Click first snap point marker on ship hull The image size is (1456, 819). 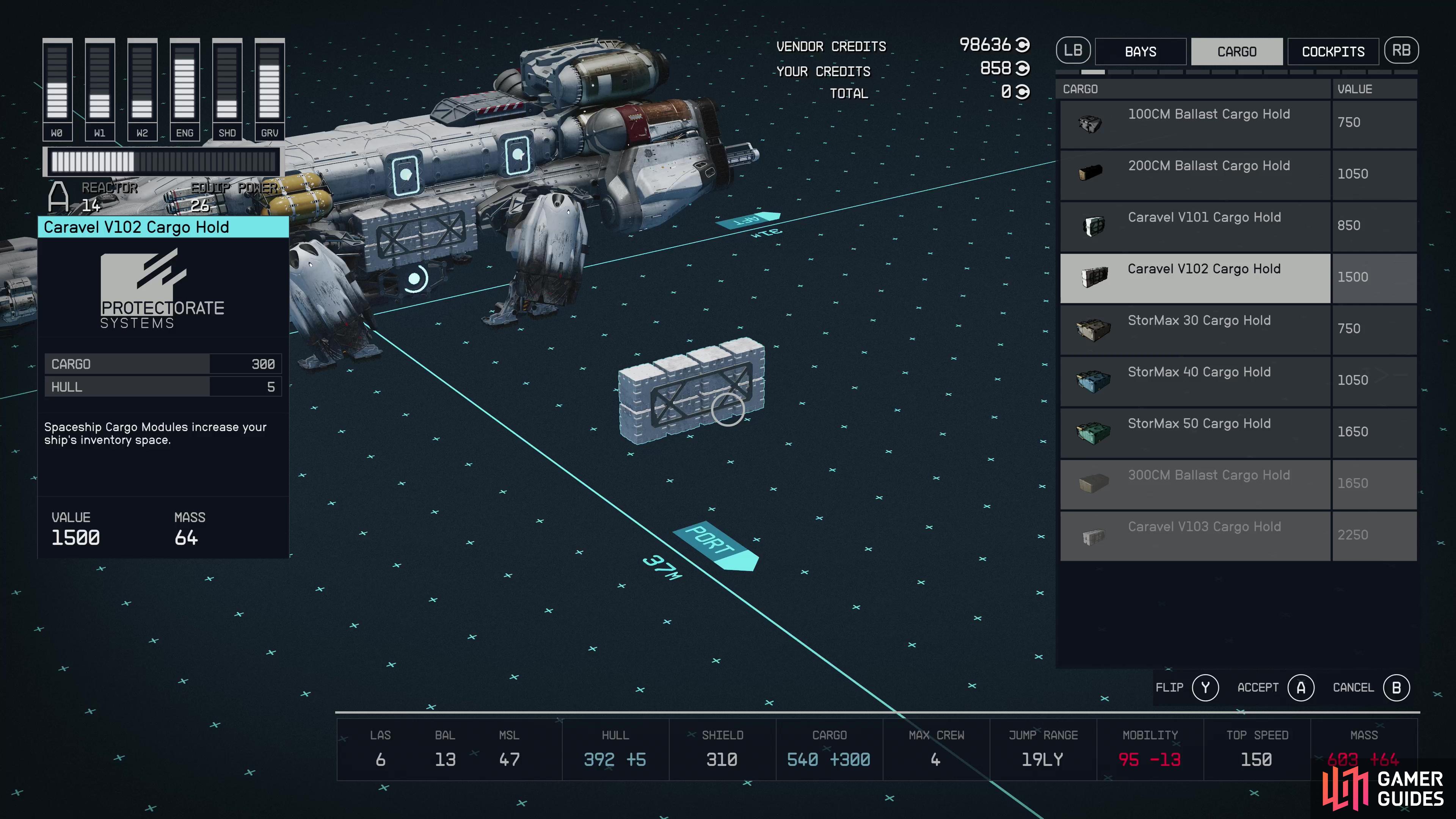coord(406,174)
